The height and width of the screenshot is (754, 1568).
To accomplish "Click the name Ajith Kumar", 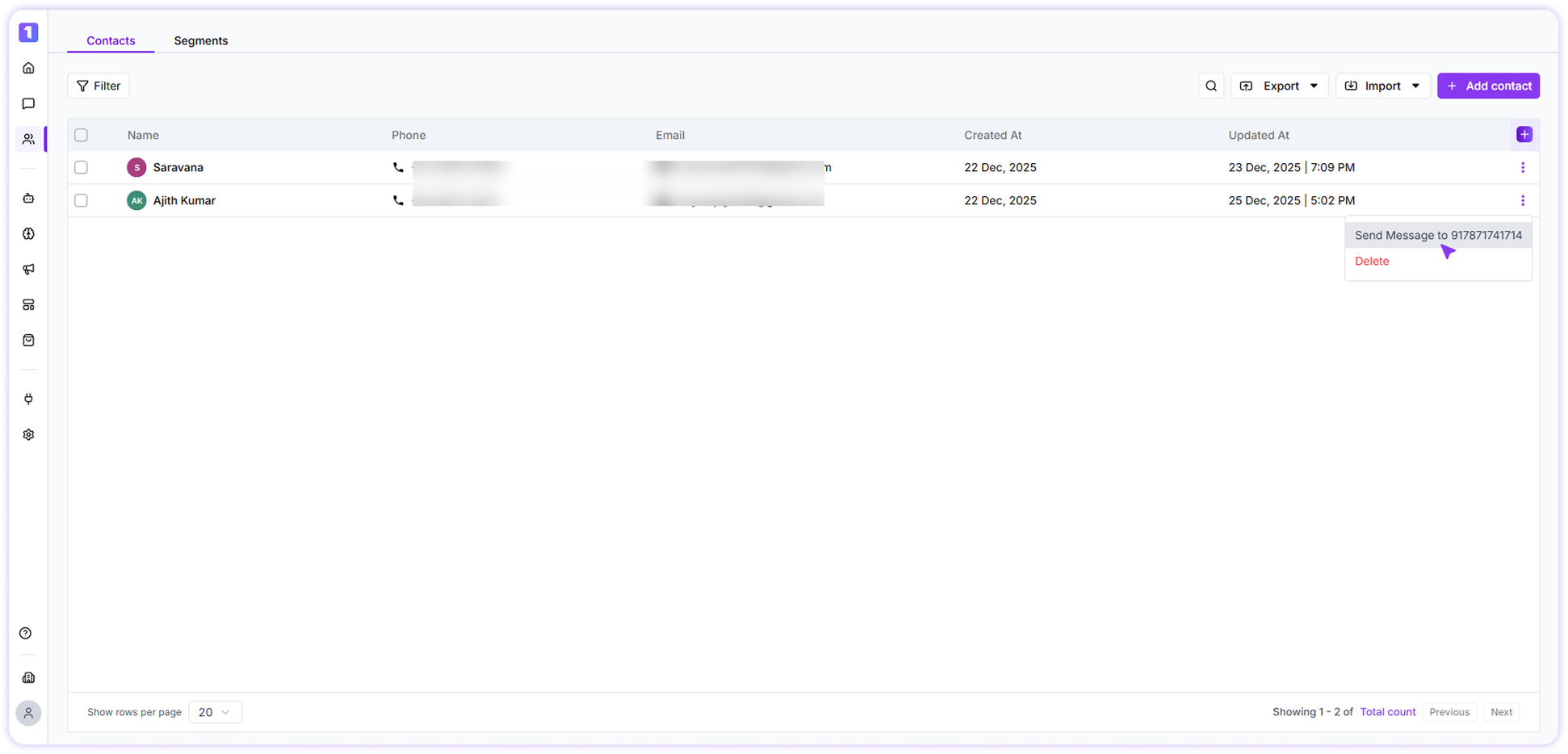I will point(184,201).
